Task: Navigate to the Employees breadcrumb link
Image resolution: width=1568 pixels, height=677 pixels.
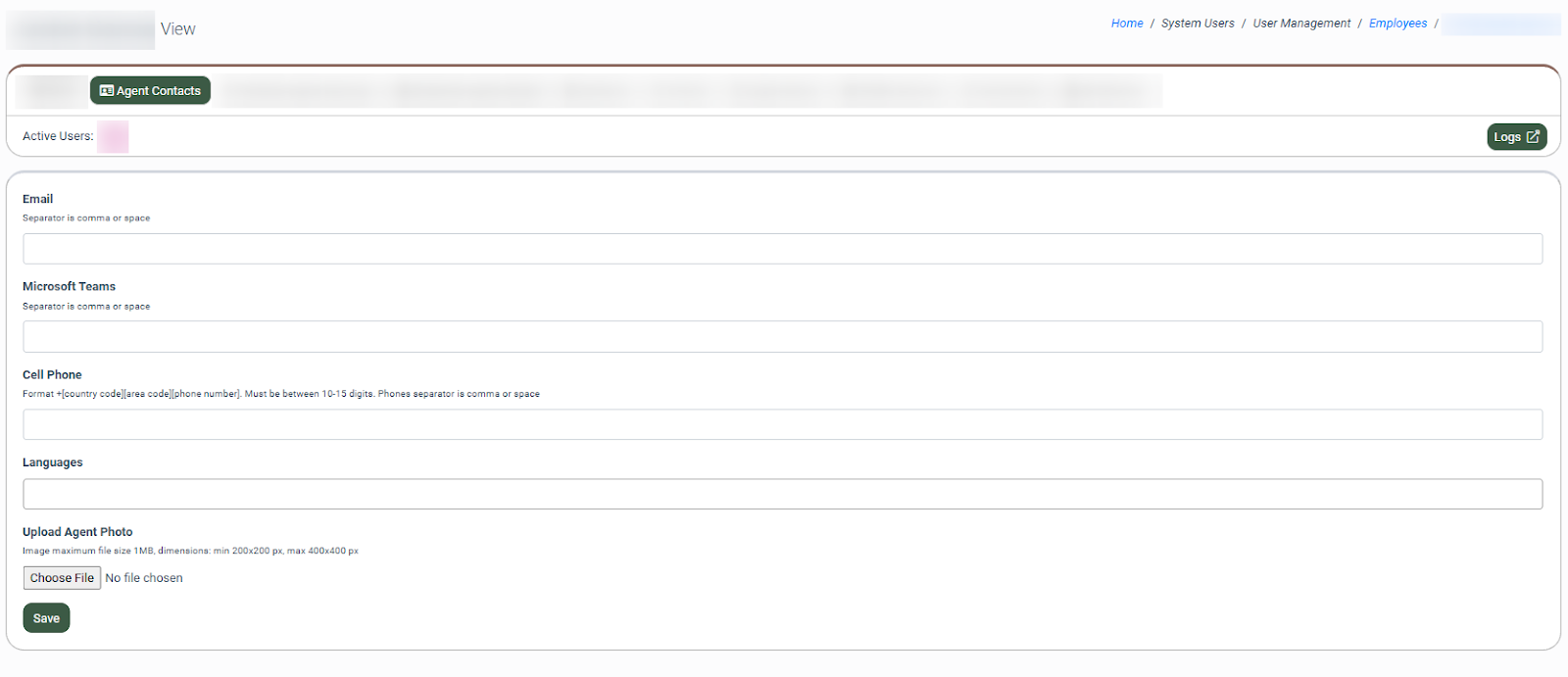Action: (1397, 24)
